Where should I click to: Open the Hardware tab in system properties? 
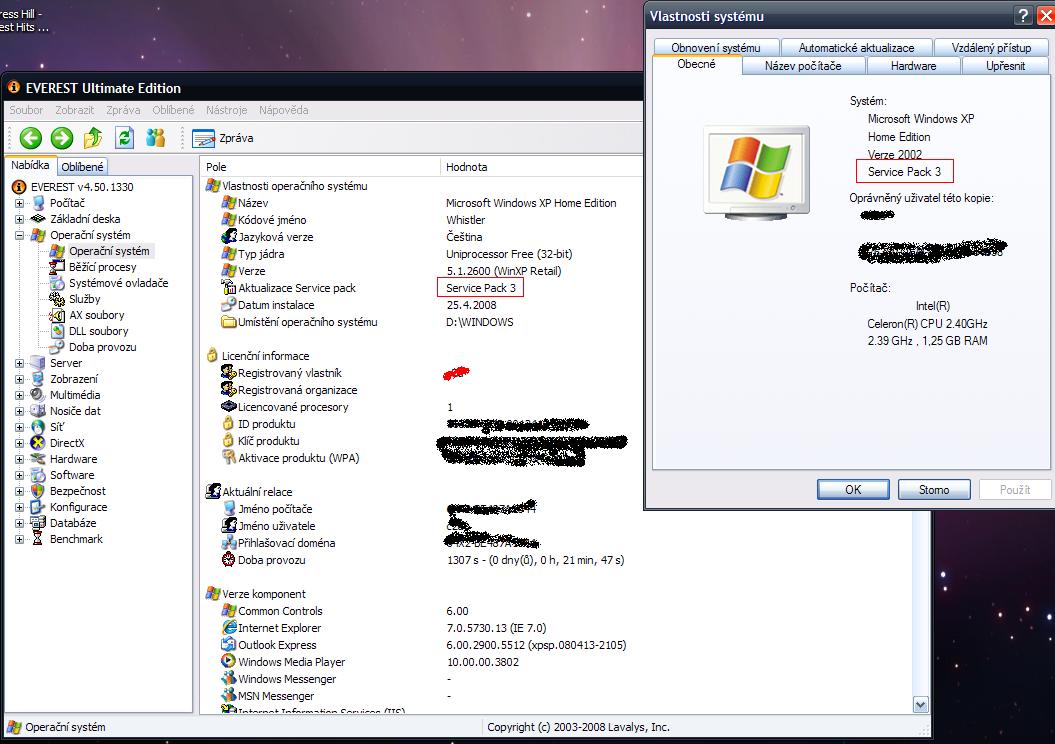tap(913, 66)
